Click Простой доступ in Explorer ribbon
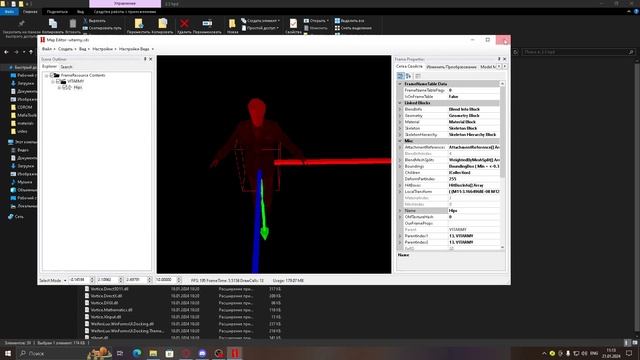 coord(260,28)
